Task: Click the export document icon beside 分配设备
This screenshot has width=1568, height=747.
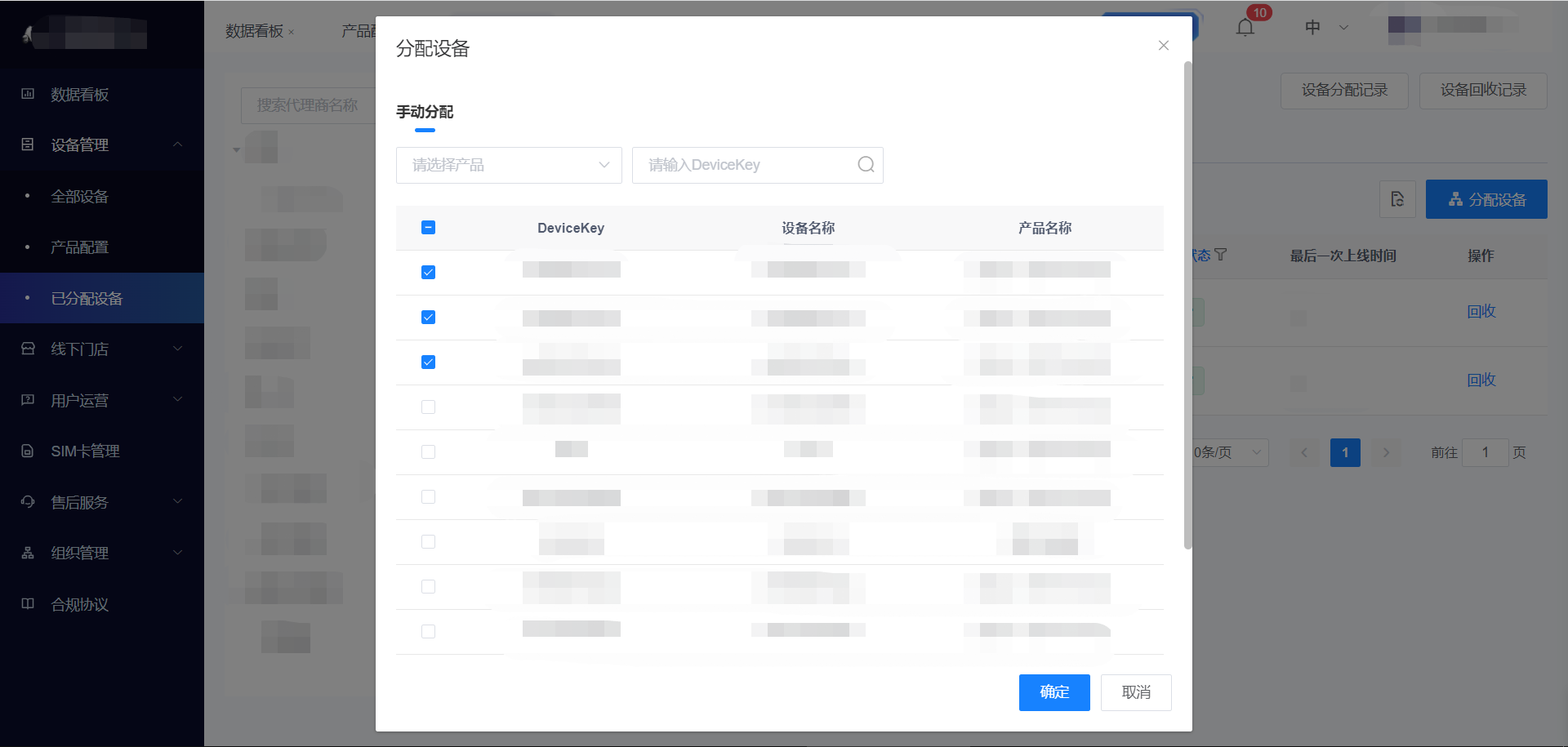Action: 1396,199
